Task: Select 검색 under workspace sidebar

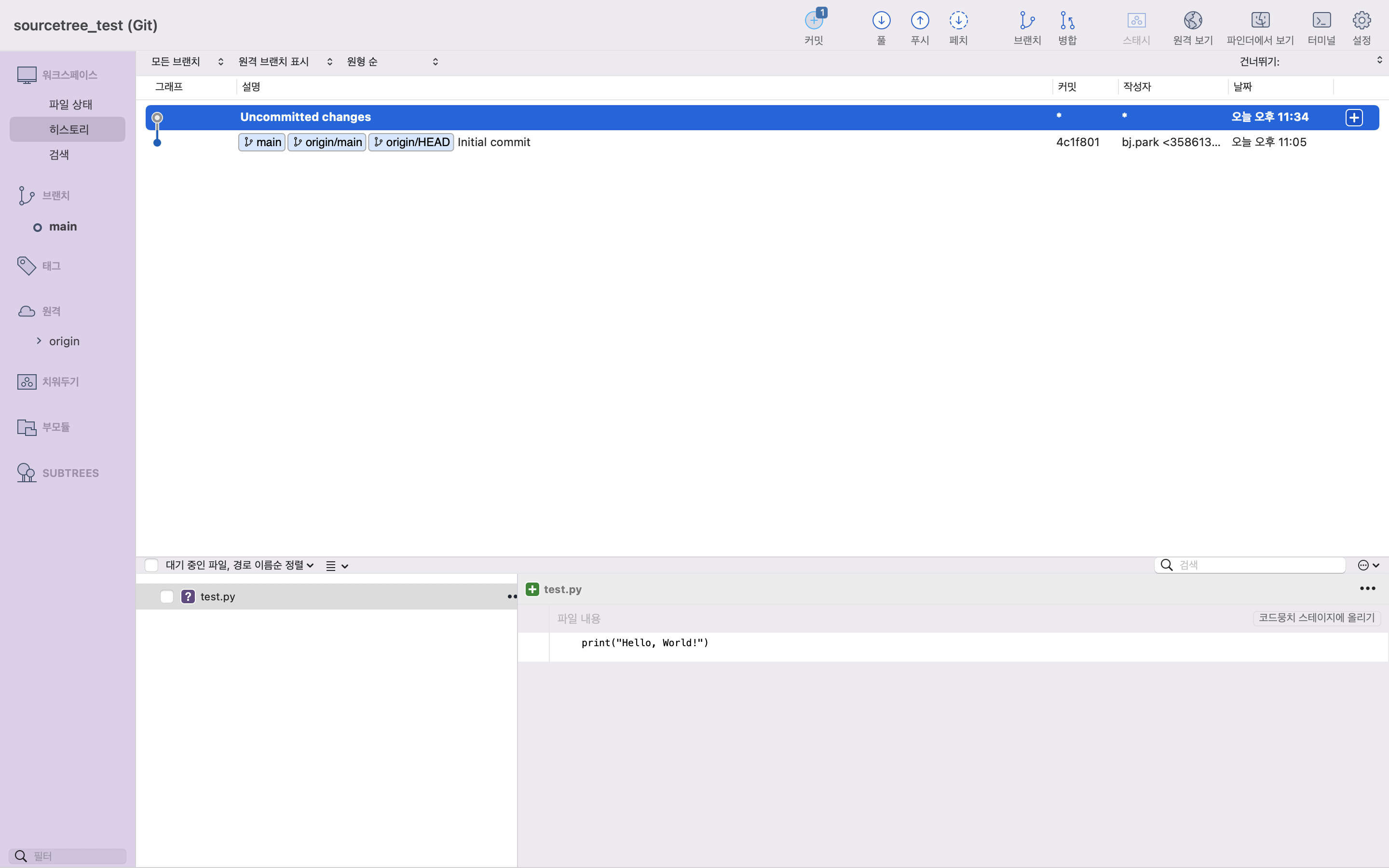Action: (x=59, y=154)
